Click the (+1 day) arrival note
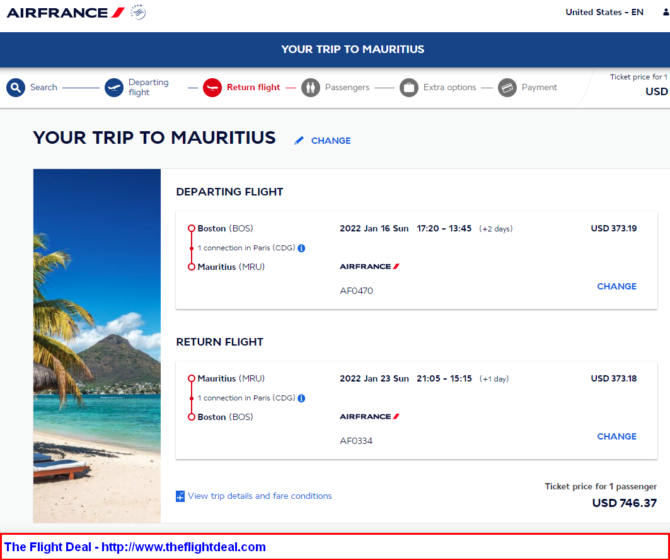The image size is (670, 560). pos(494,379)
